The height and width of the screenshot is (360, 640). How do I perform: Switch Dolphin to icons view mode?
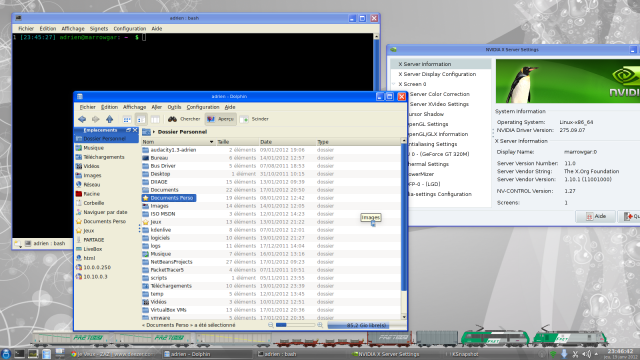click(127, 120)
